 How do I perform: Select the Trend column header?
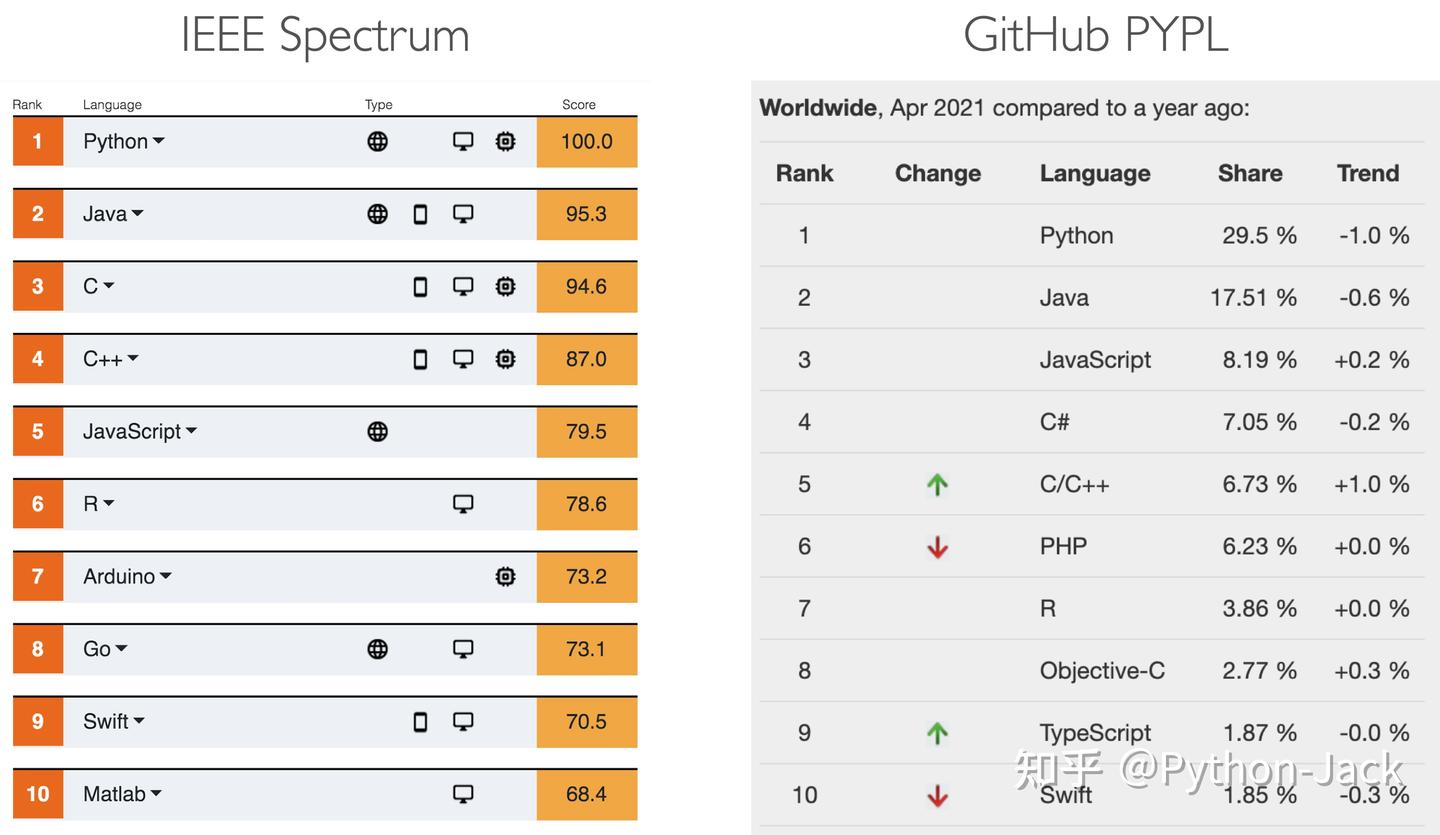[1367, 173]
